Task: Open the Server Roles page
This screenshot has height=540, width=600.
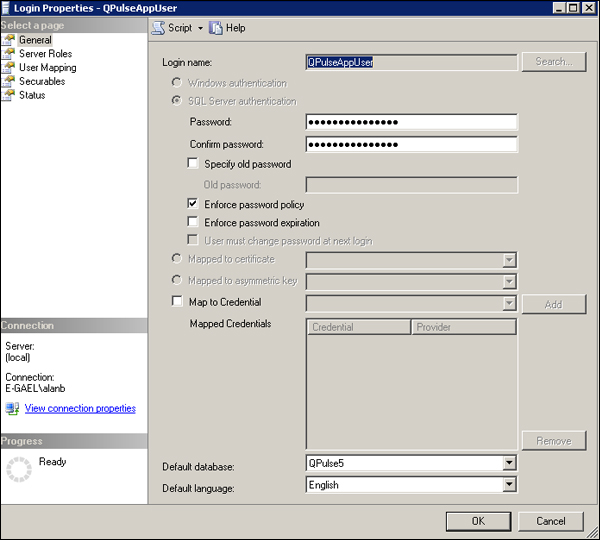Action: click(x=46, y=54)
